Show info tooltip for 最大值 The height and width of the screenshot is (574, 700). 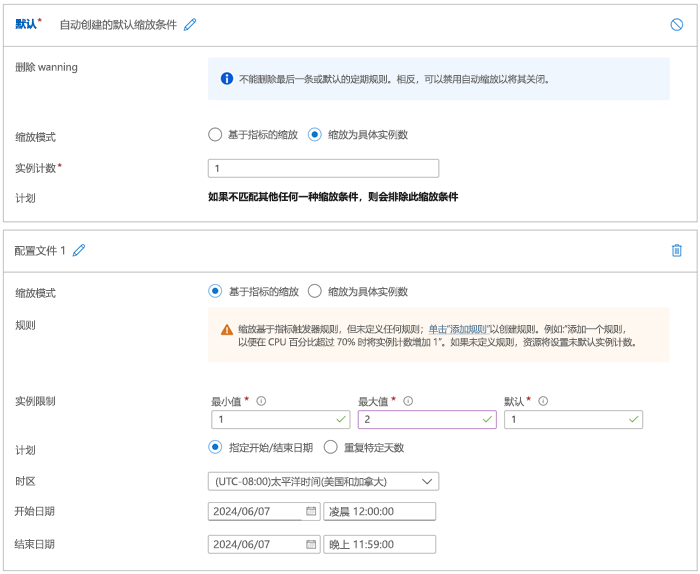pyautogui.click(x=408, y=401)
